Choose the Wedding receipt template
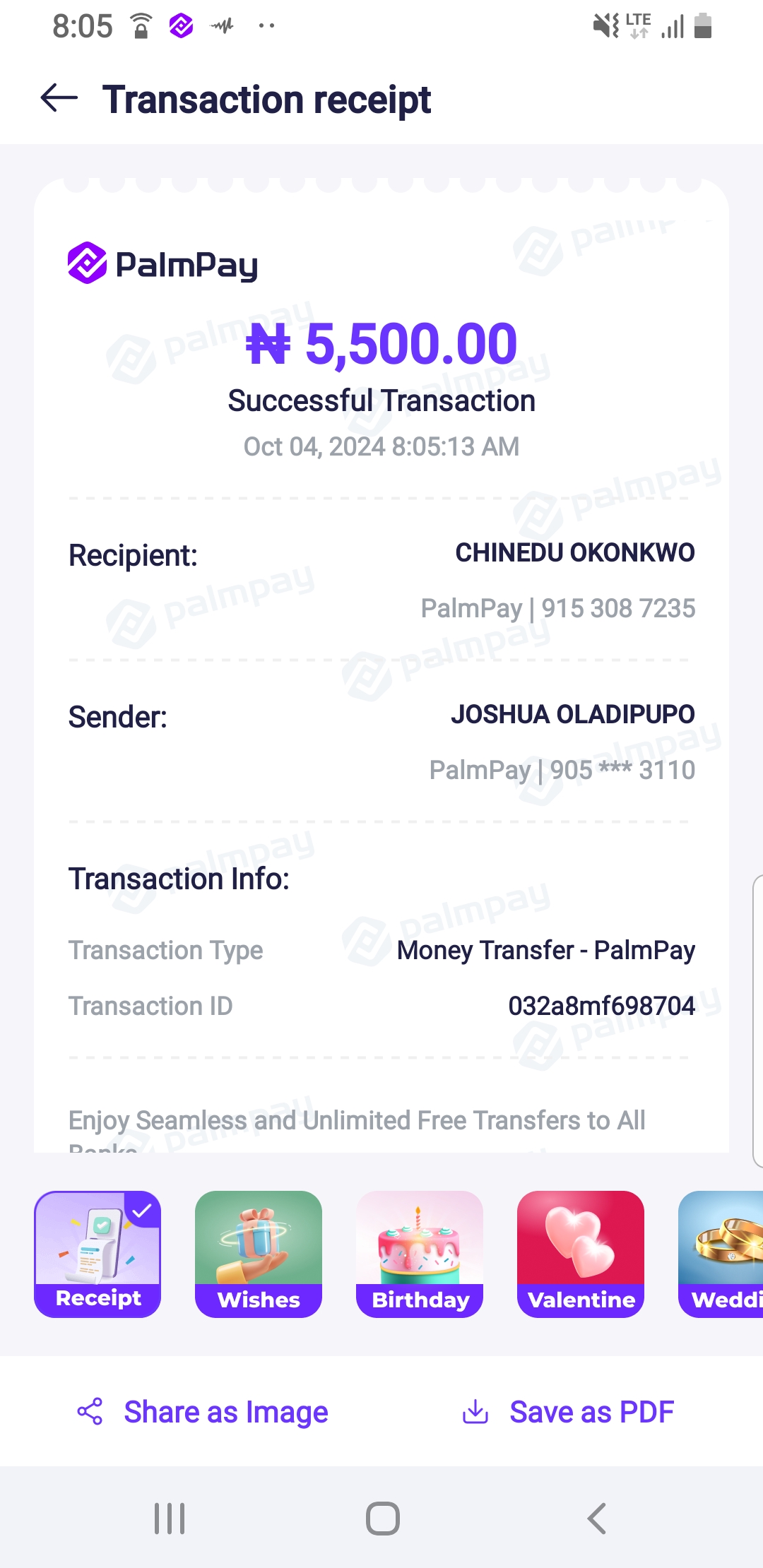The height and width of the screenshot is (1568, 763). click(x=721, y=1254)
